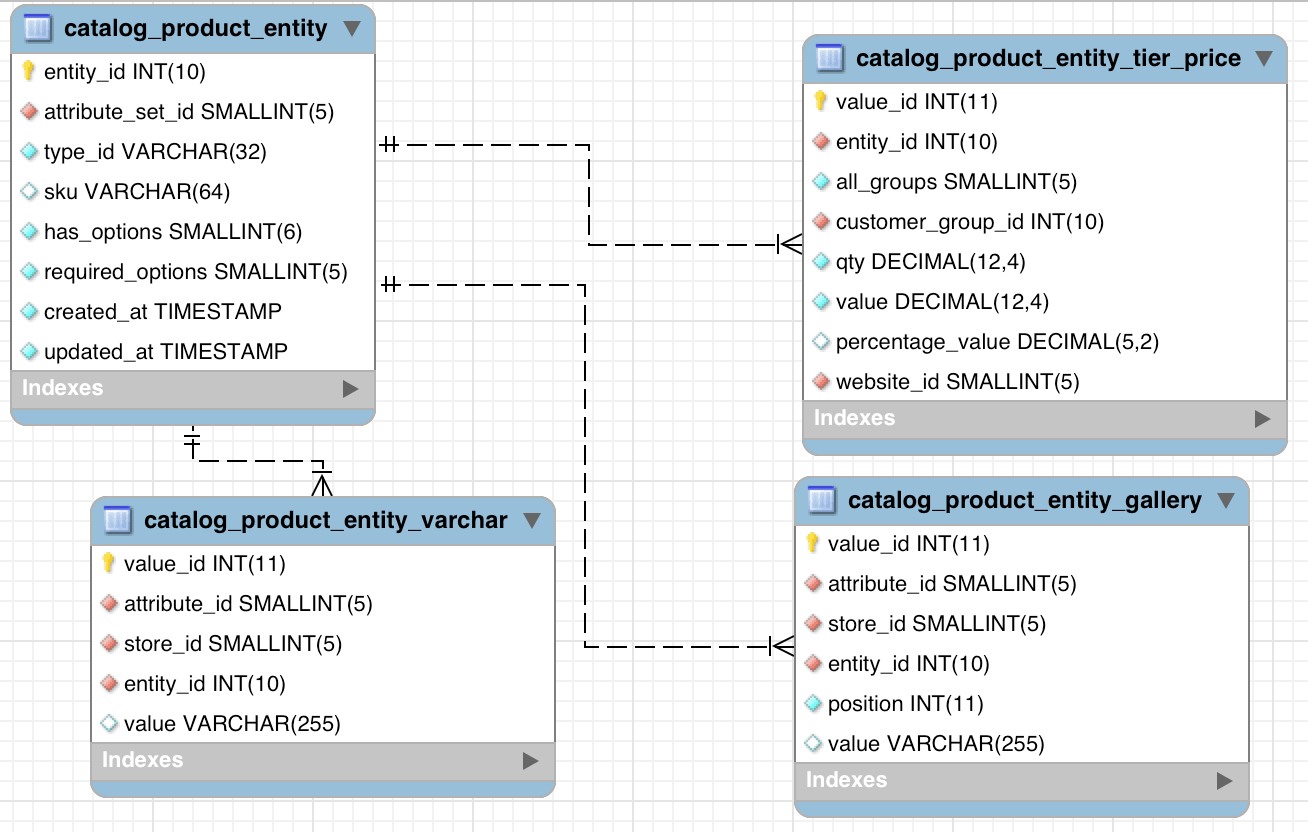The image size is (1308, 832).
Task: Select the customer_group_id INT(10) column text
Action: (x=970, y=222)
